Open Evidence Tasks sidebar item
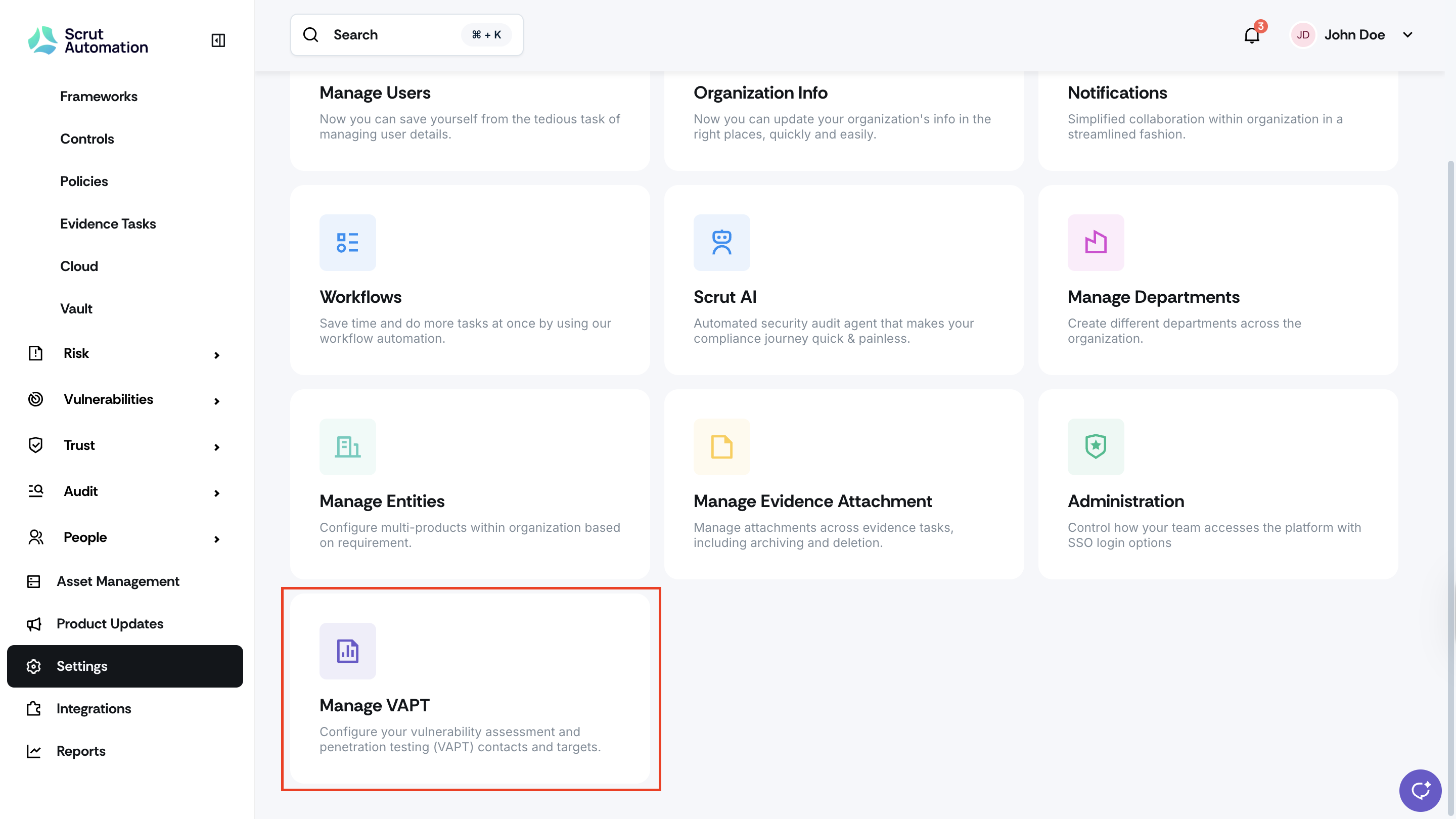Viewport: 1456px width, 819px height. [x=108, y=224]
